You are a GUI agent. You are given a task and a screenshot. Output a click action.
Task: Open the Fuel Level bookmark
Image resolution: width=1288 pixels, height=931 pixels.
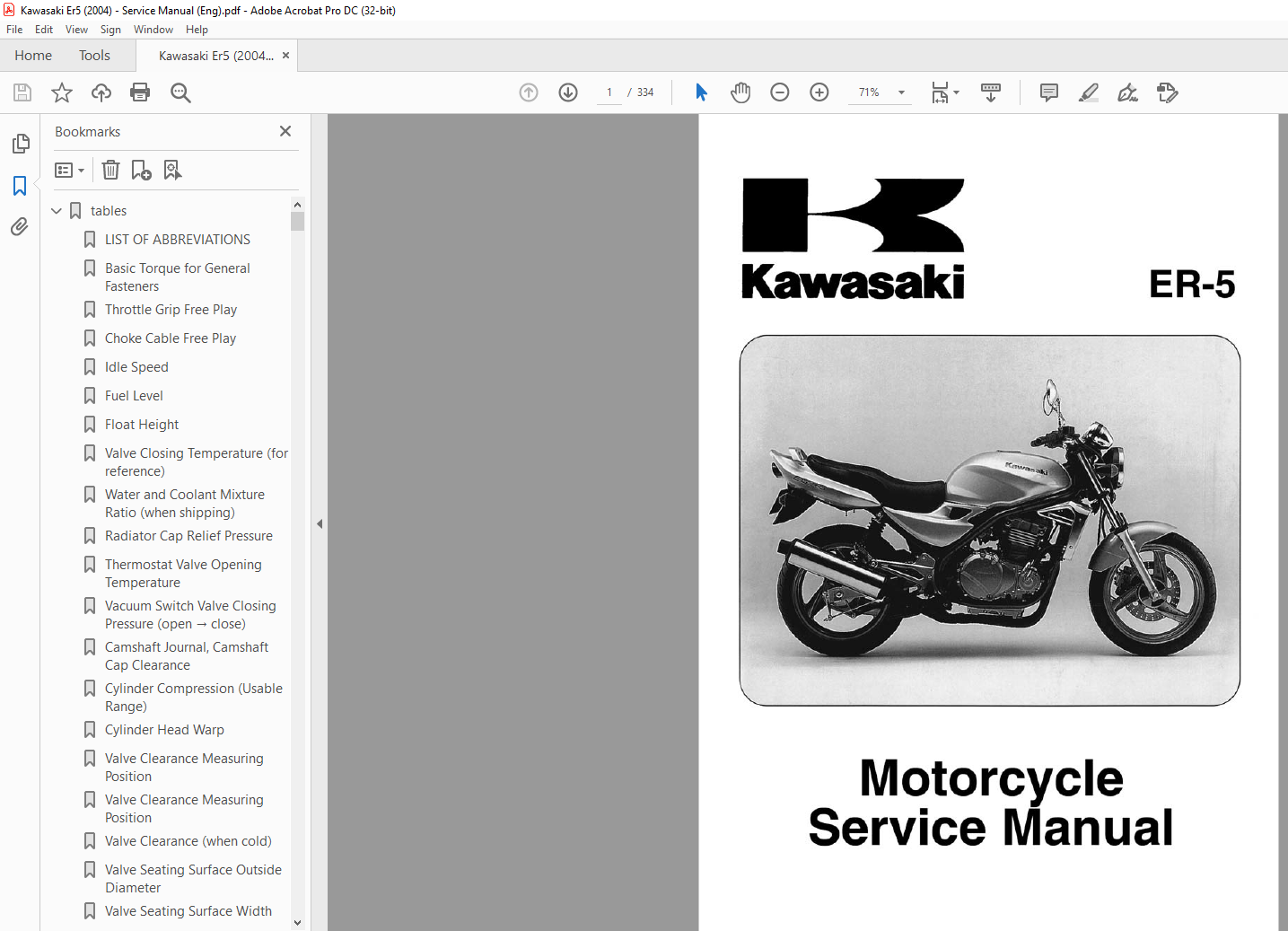134,396
